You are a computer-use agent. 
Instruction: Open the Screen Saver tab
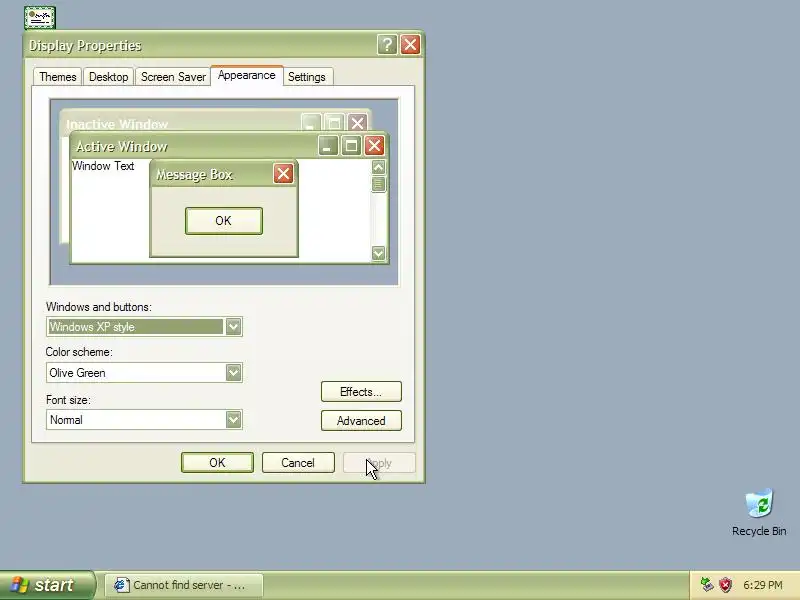point(173,77)
